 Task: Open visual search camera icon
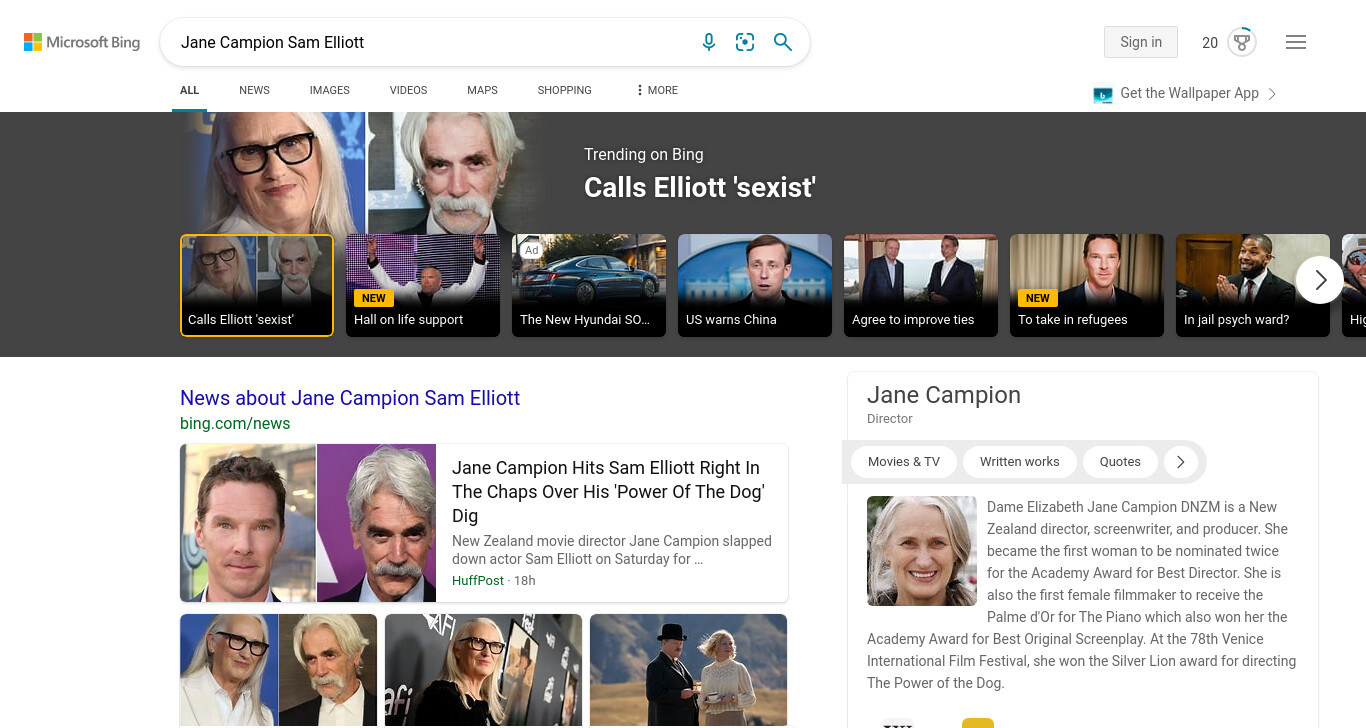point(745,42)
